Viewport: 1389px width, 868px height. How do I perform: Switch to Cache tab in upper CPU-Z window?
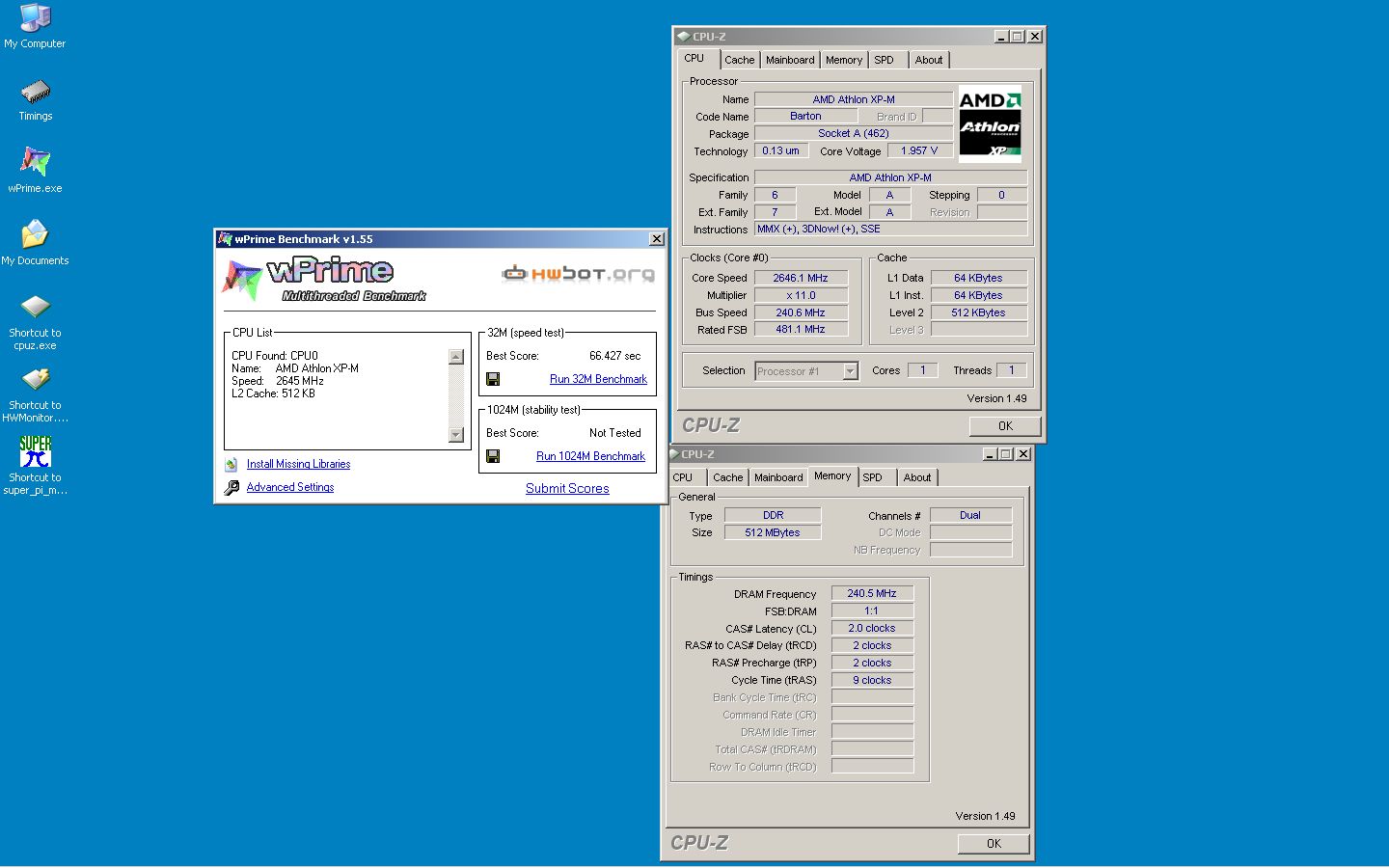(x=740, y=60)
